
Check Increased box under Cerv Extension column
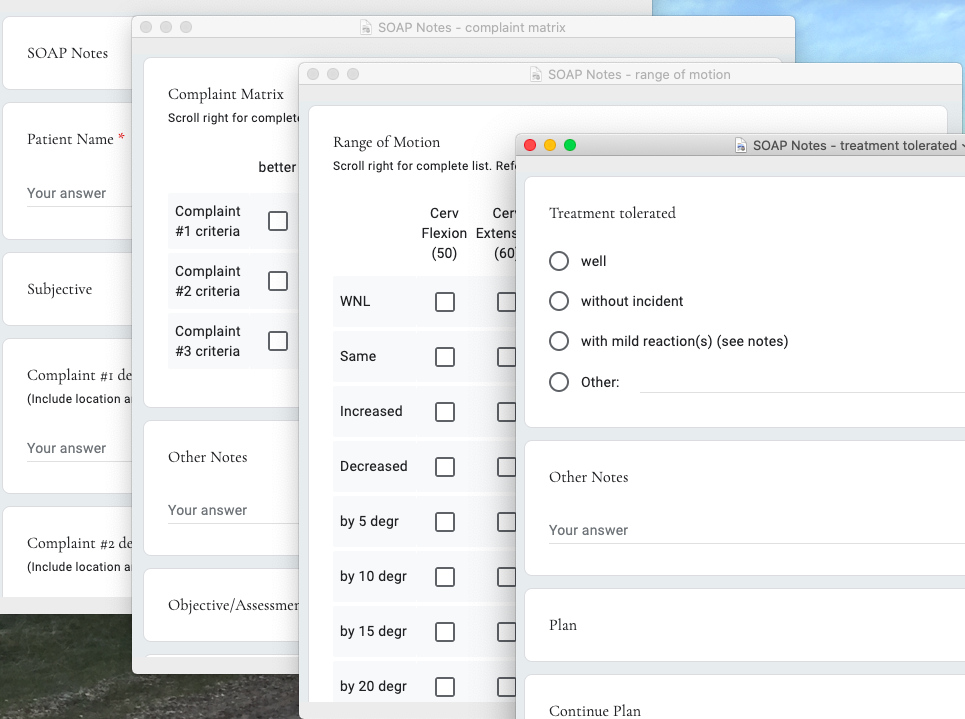pos(507,412)
